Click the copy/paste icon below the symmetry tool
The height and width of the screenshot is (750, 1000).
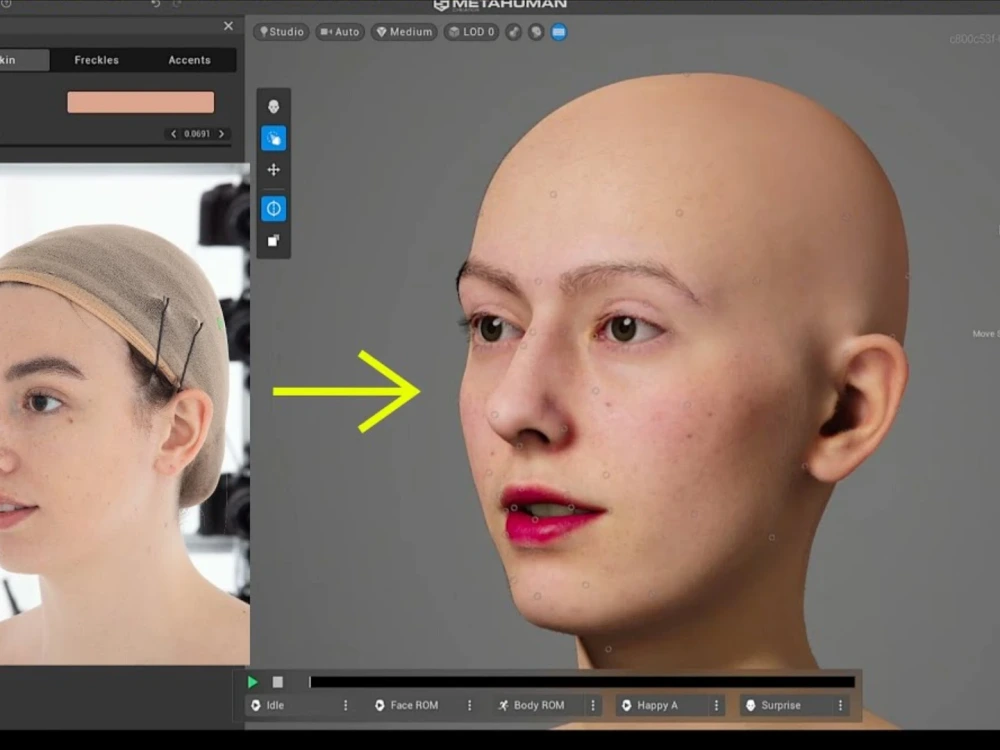pos(272,240)
